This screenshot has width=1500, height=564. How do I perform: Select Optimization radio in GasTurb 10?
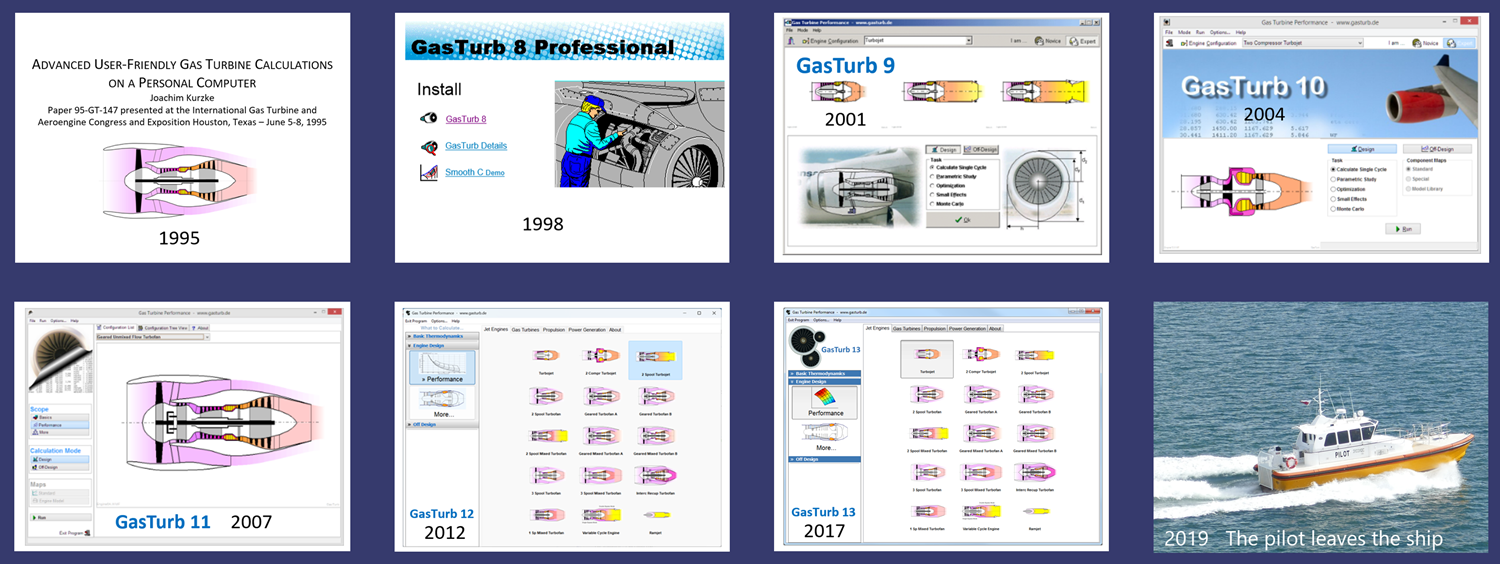click(x=1348, y=189)
